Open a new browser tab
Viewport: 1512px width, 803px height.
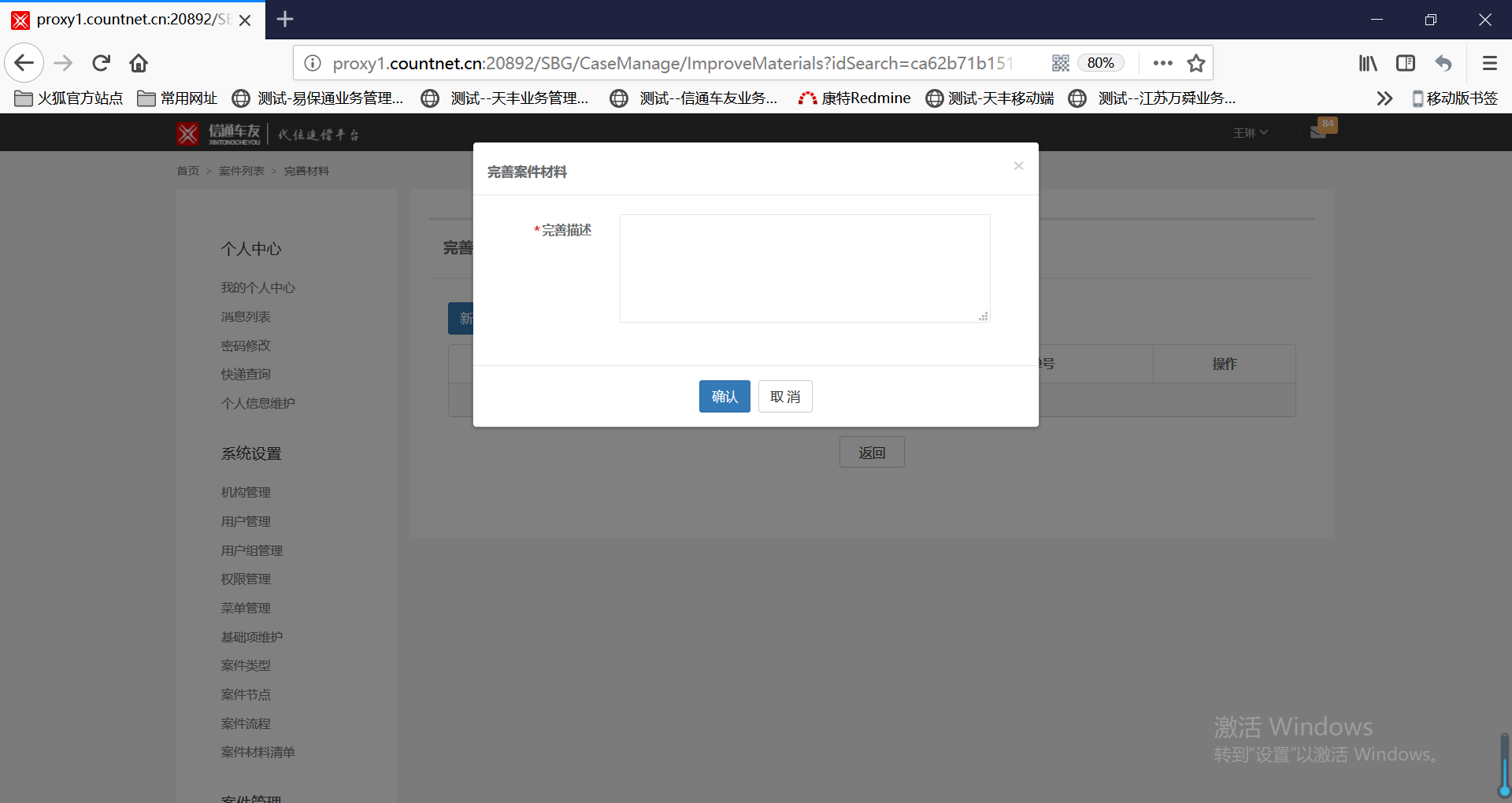[x=285, y=19]
